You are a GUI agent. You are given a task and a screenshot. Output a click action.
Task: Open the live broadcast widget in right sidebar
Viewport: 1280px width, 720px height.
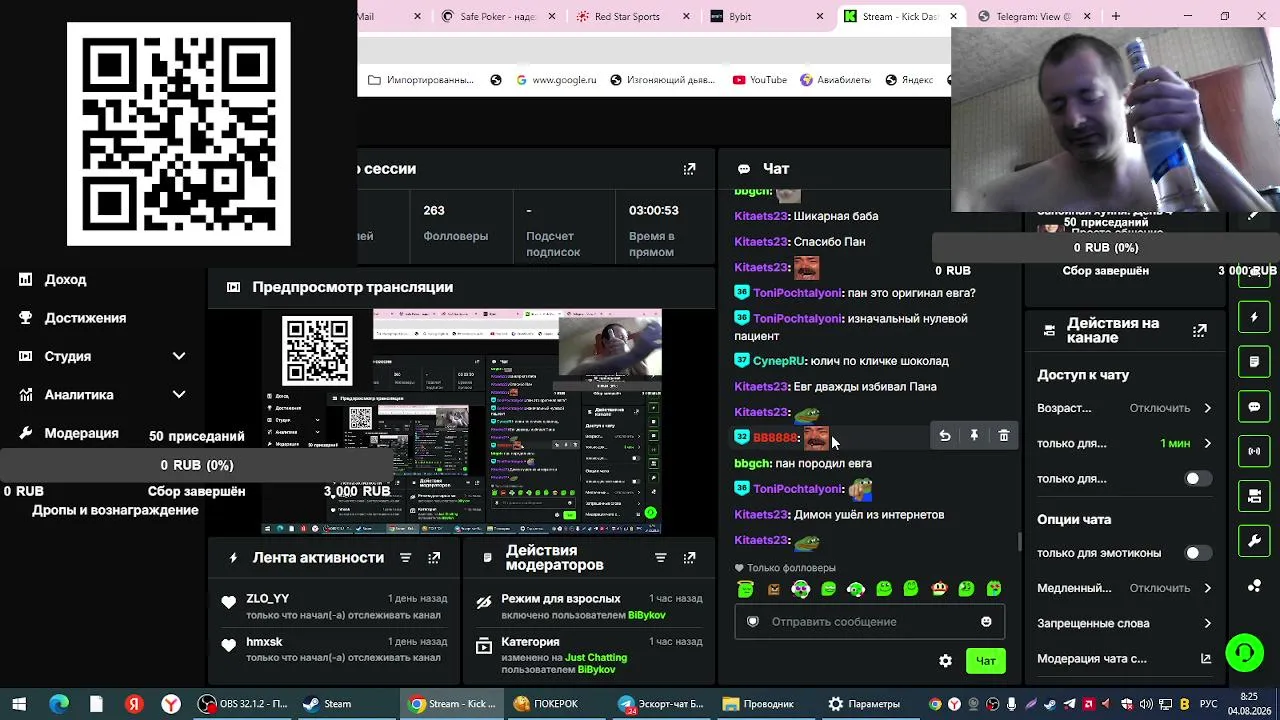1254,451
